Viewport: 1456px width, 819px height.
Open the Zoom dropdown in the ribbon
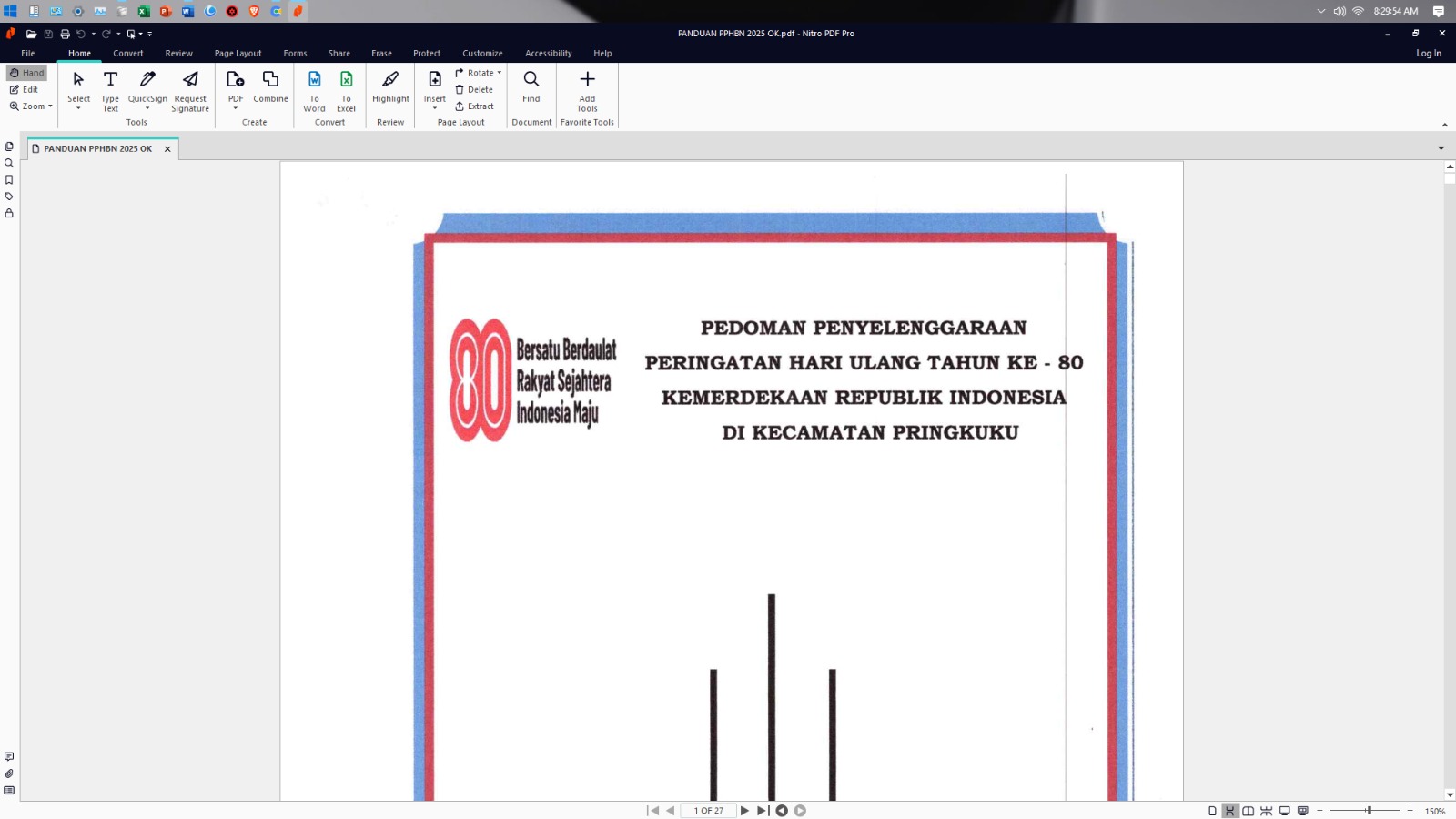click(x=31, y=106)
